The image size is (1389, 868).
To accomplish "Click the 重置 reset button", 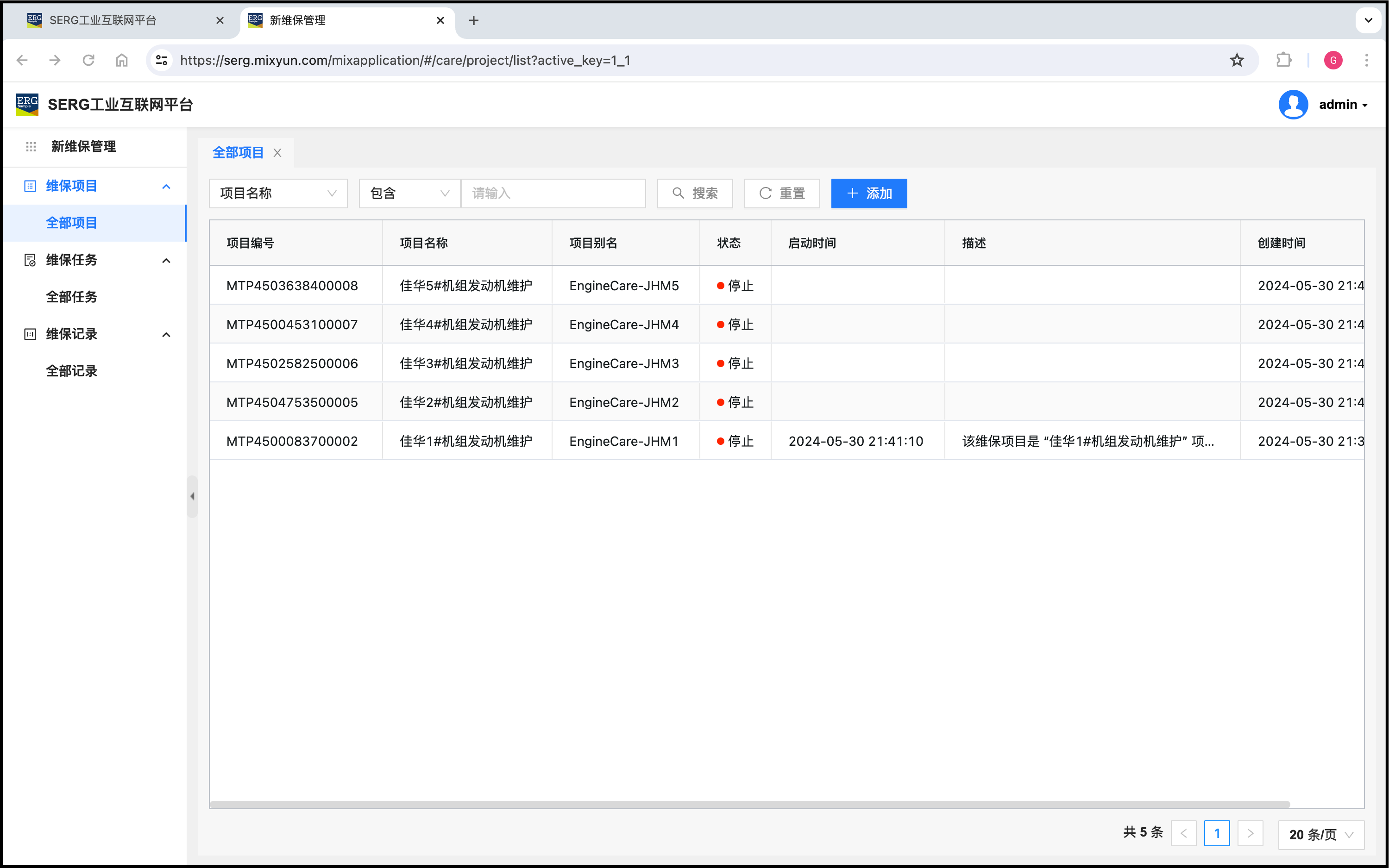I will pyautogui.click(x=782, y=194).
